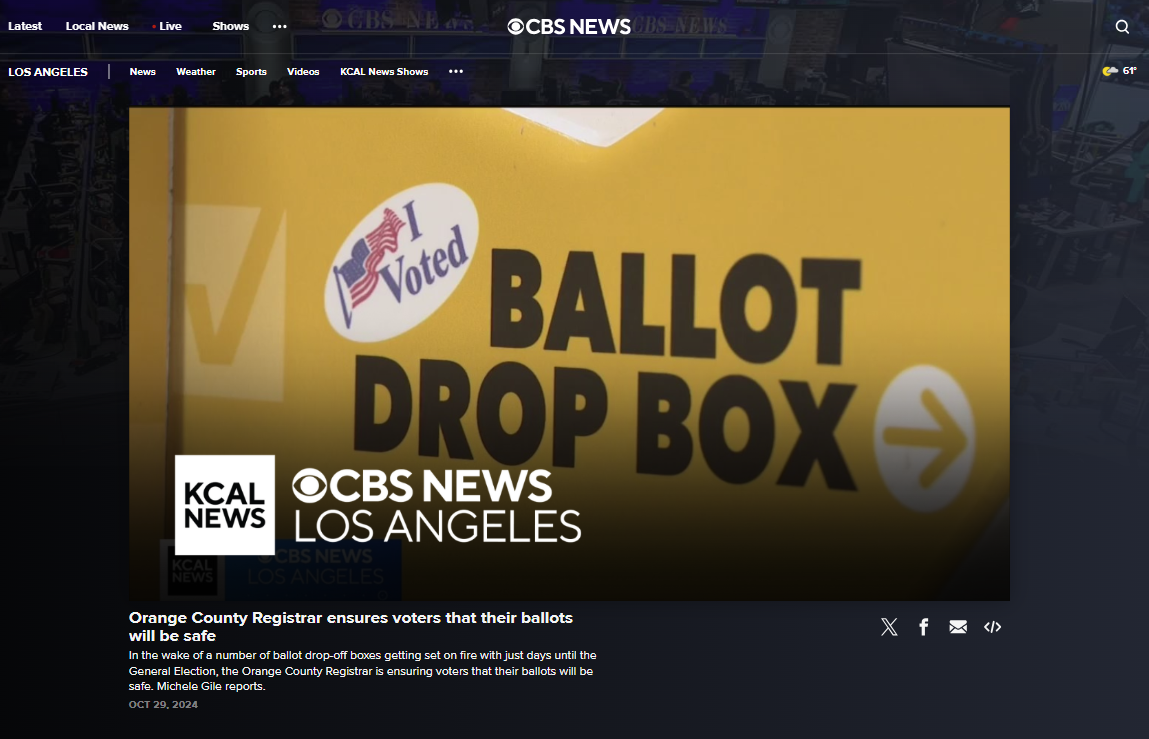The width and height of the screenshot is (1149, 739).
Task: Share video on Facebook icon
Action: (x=923, y=627)
